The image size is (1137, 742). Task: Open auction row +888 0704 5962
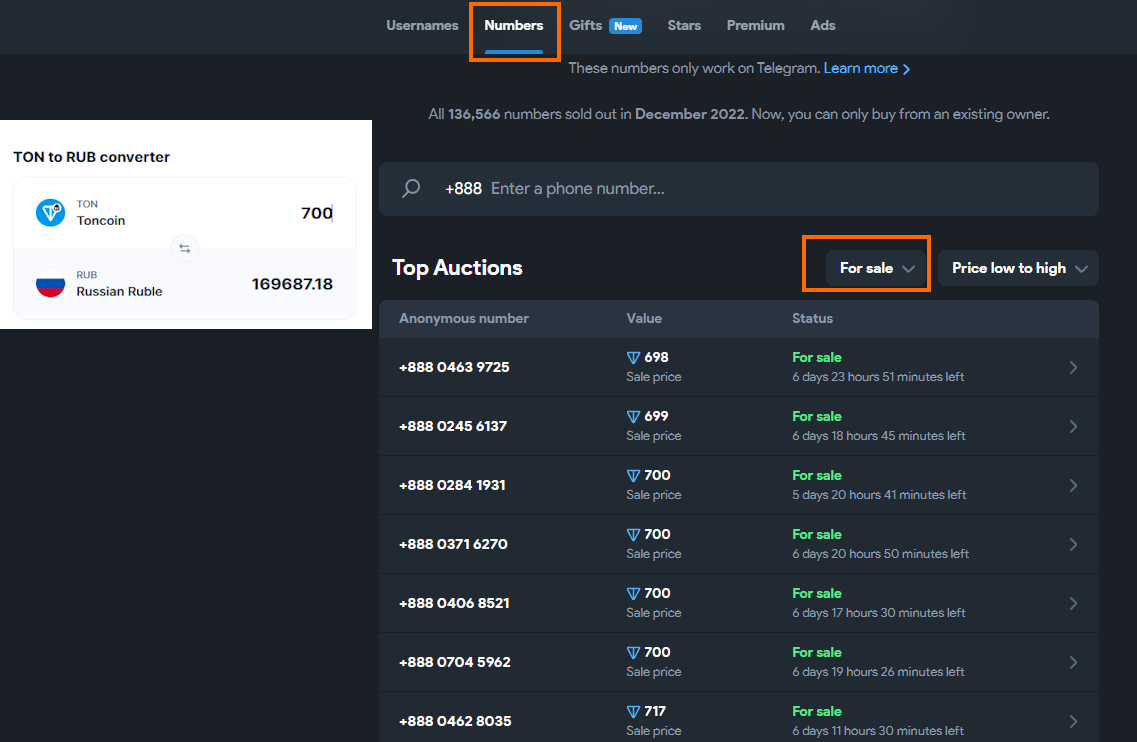tap(739, 662)
